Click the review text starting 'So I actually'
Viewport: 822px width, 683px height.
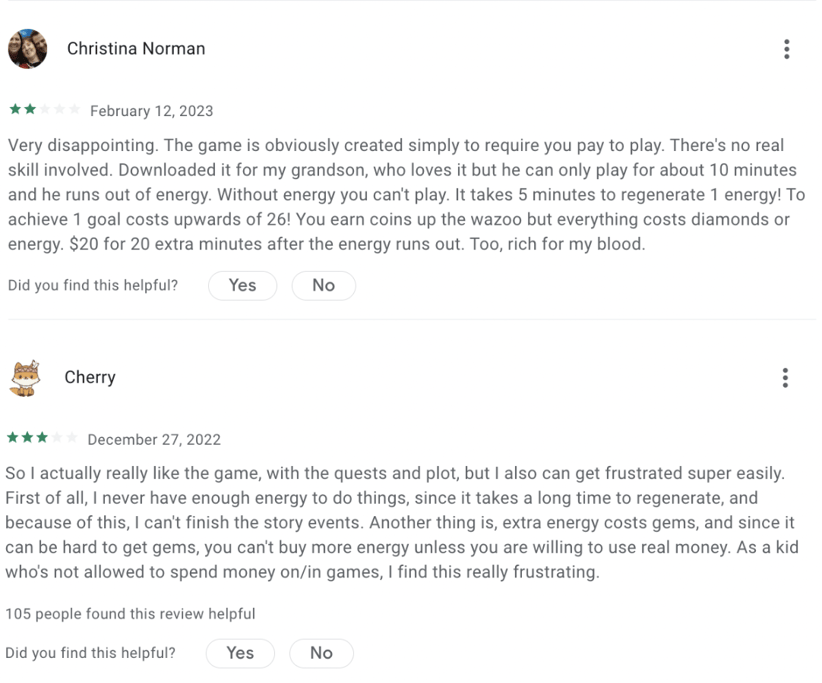[400, 521]
